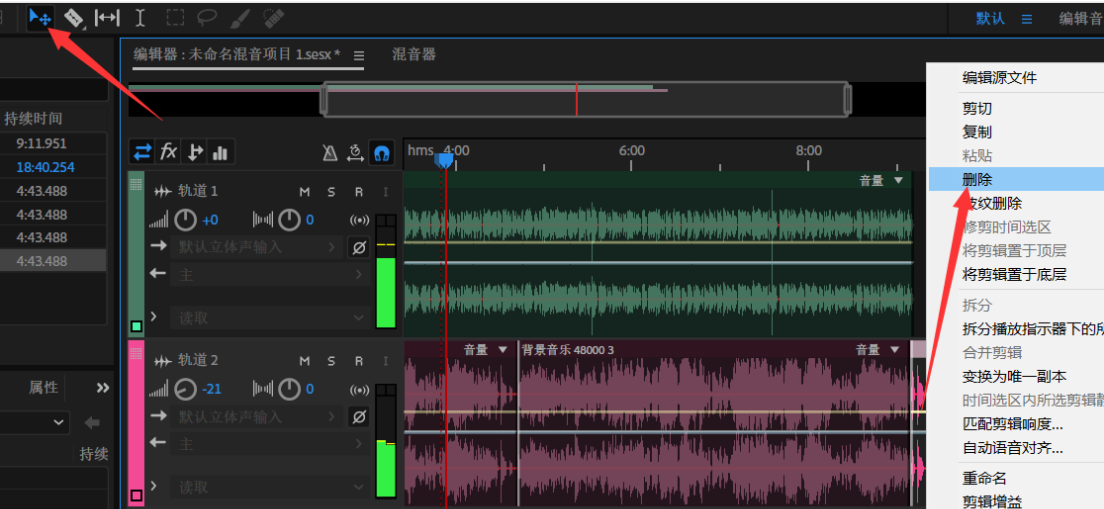Select the Move tool in the toolbar

click(x=40, y=17)
